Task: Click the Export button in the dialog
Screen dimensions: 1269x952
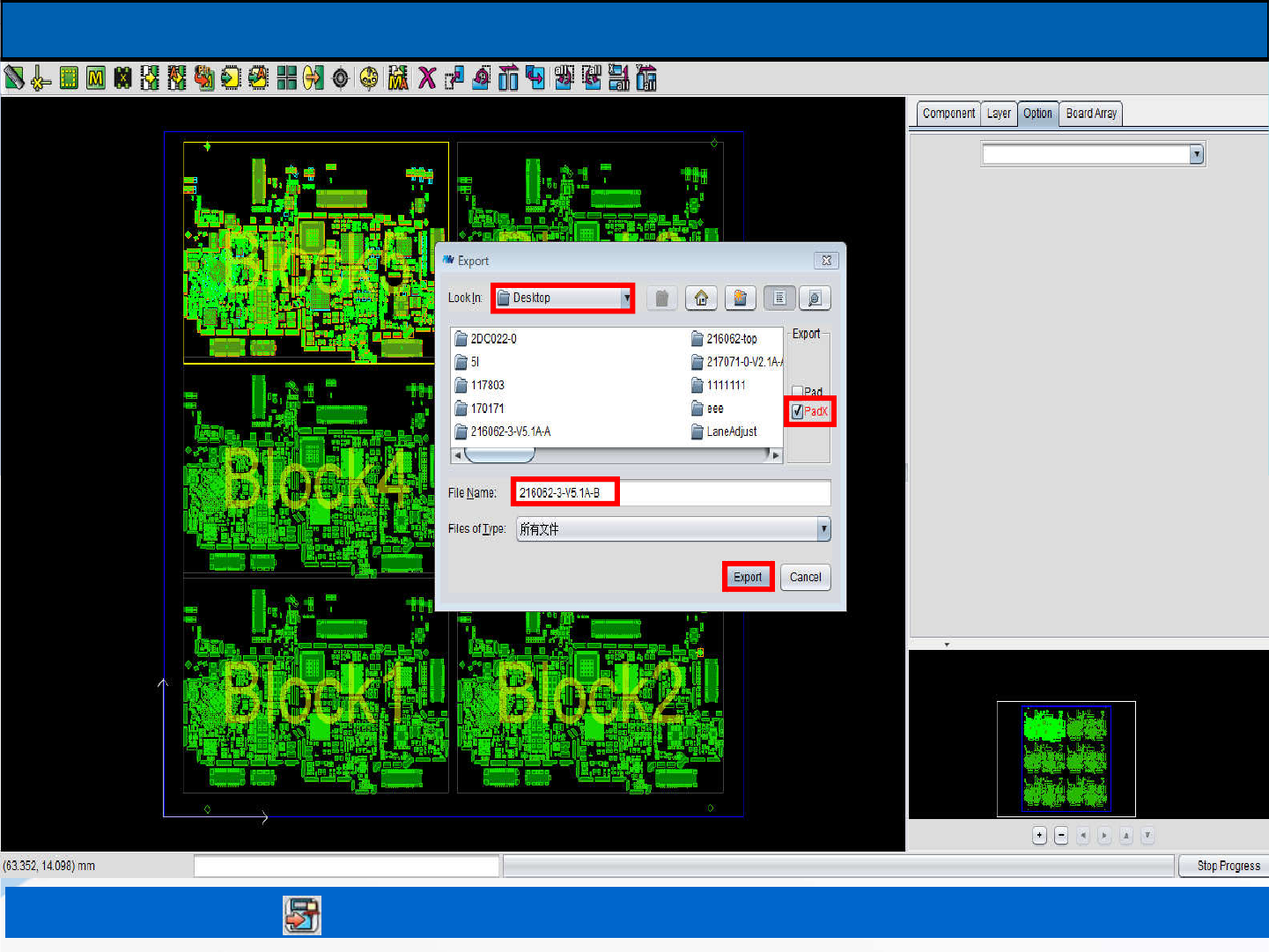Action: pyautogui.click(x=748, y=577)
